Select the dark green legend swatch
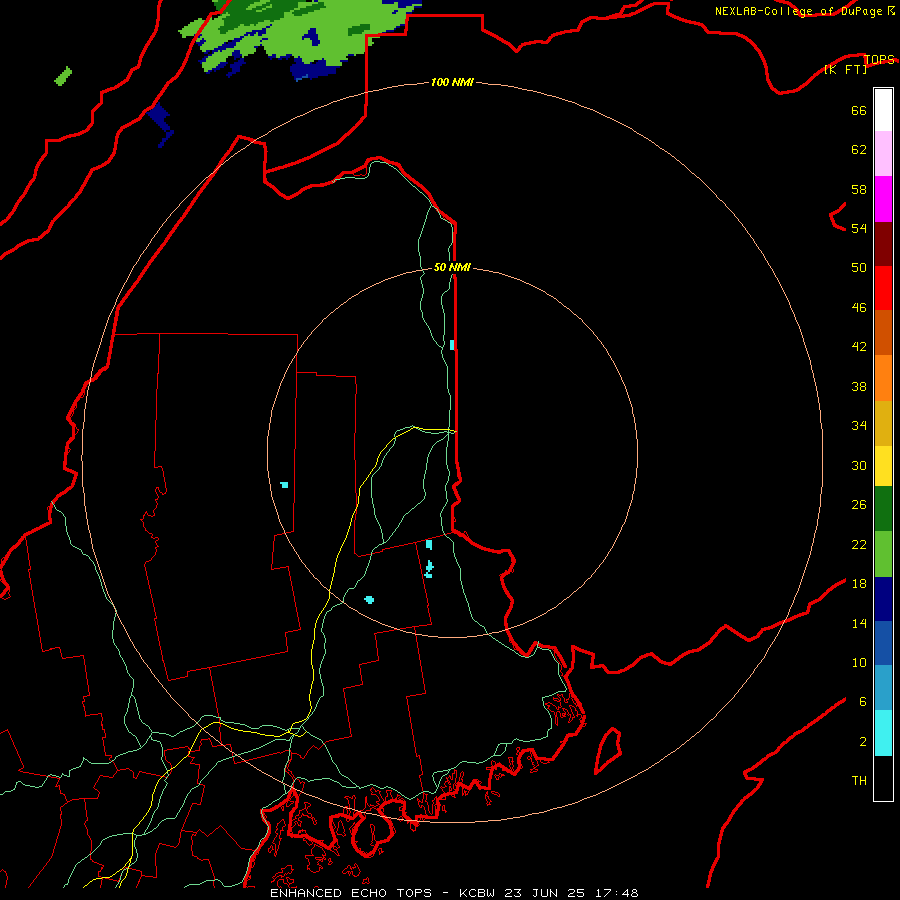900x900 pixels. pos(883,509)
